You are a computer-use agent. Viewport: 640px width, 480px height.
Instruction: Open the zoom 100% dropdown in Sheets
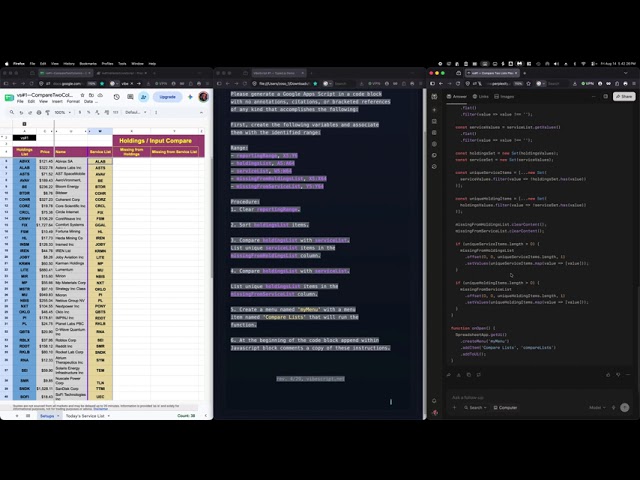tap(63, 112)
